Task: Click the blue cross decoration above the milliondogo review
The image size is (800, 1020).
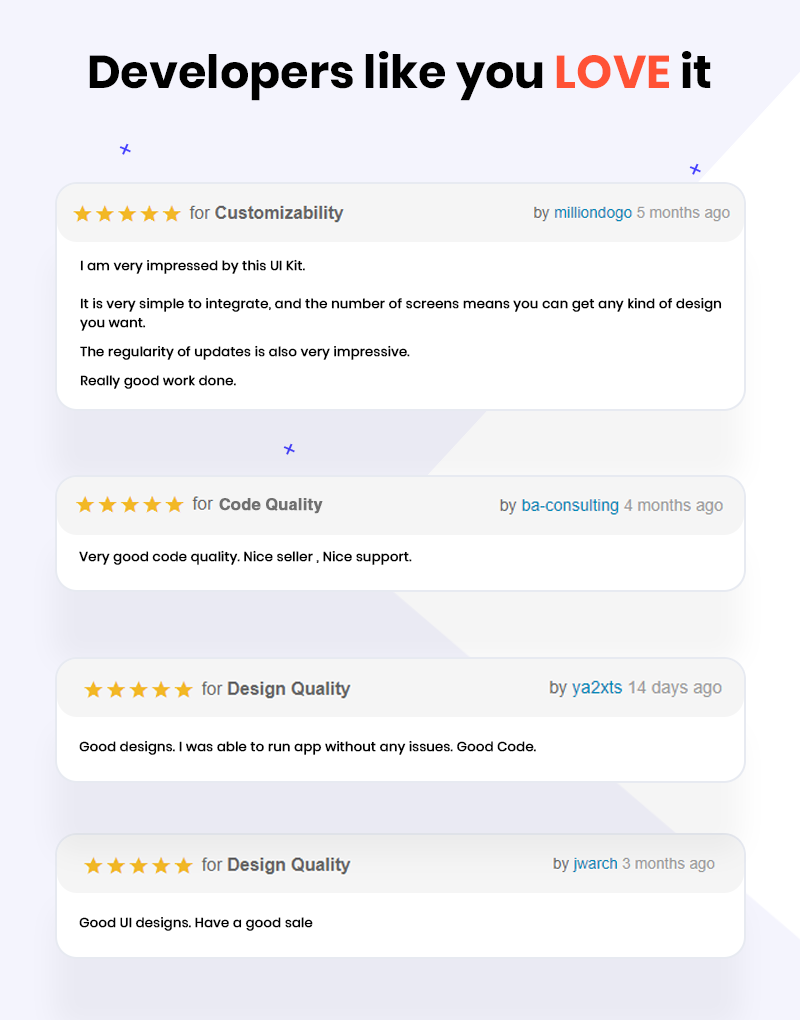Action: [695, 169]
